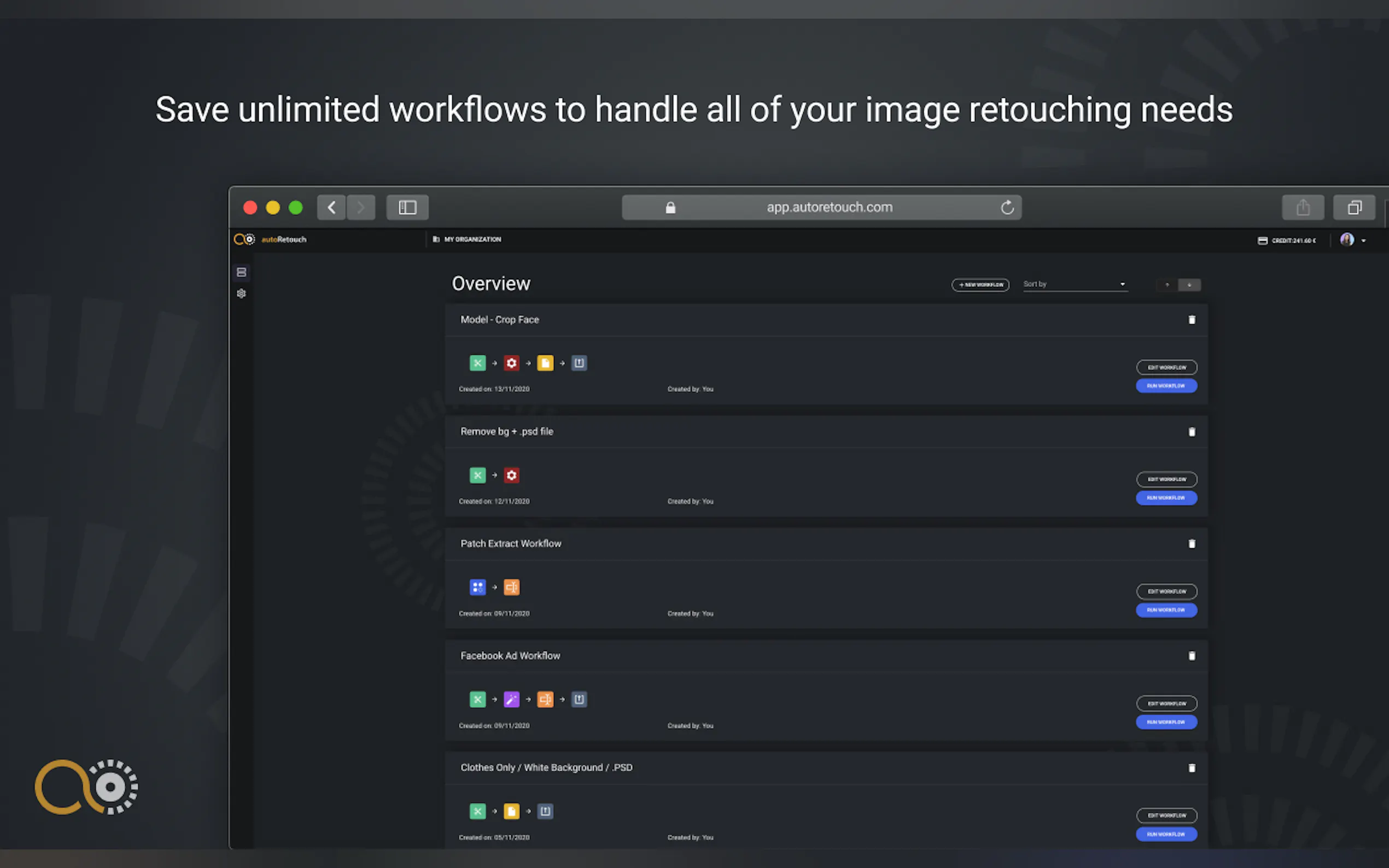The image size is (1389, 868).
Task: Edit the Remove bg + .psd file workflow
Action: 1166,479
